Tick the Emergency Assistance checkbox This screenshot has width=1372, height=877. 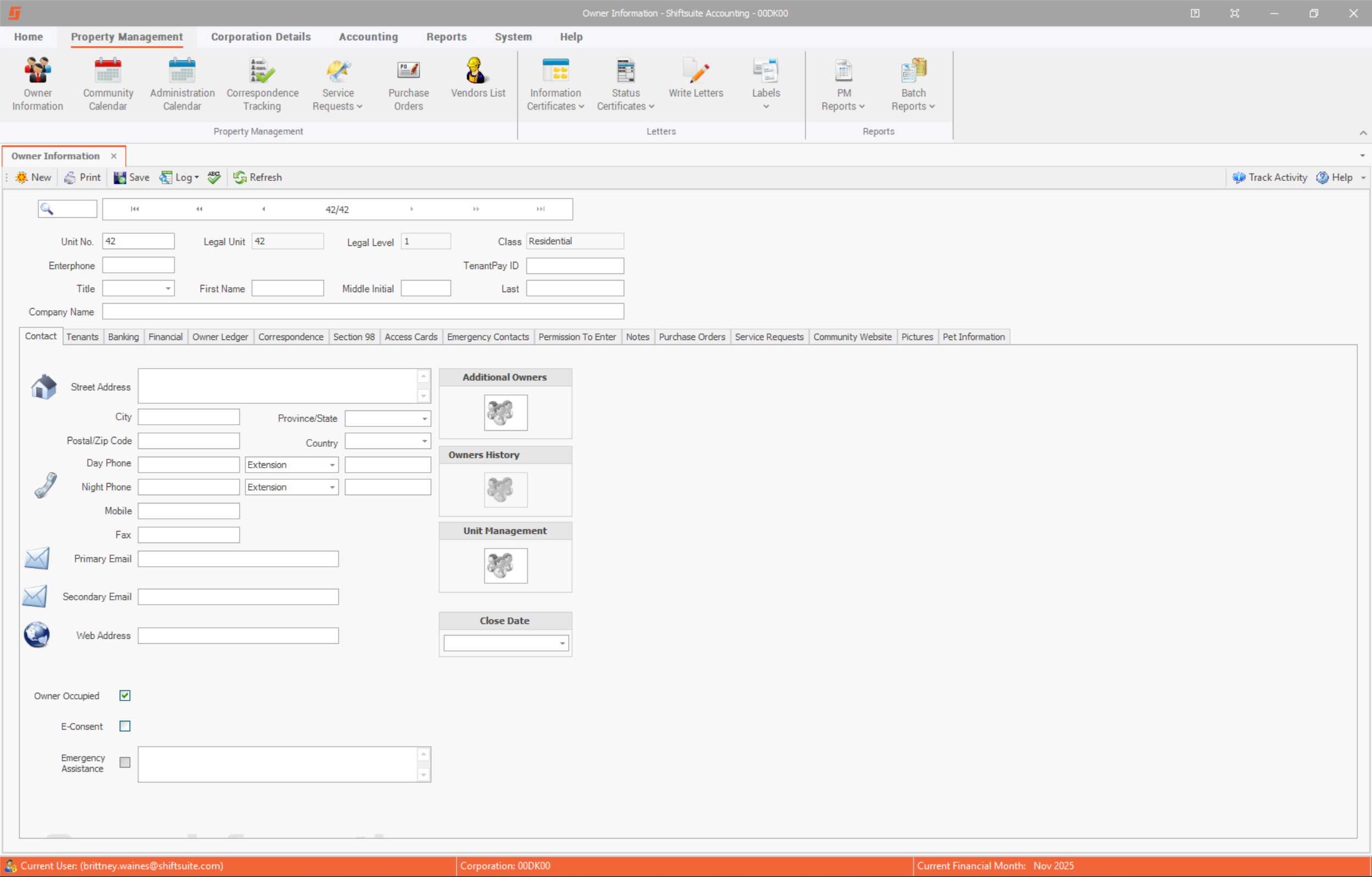point(125,762)
